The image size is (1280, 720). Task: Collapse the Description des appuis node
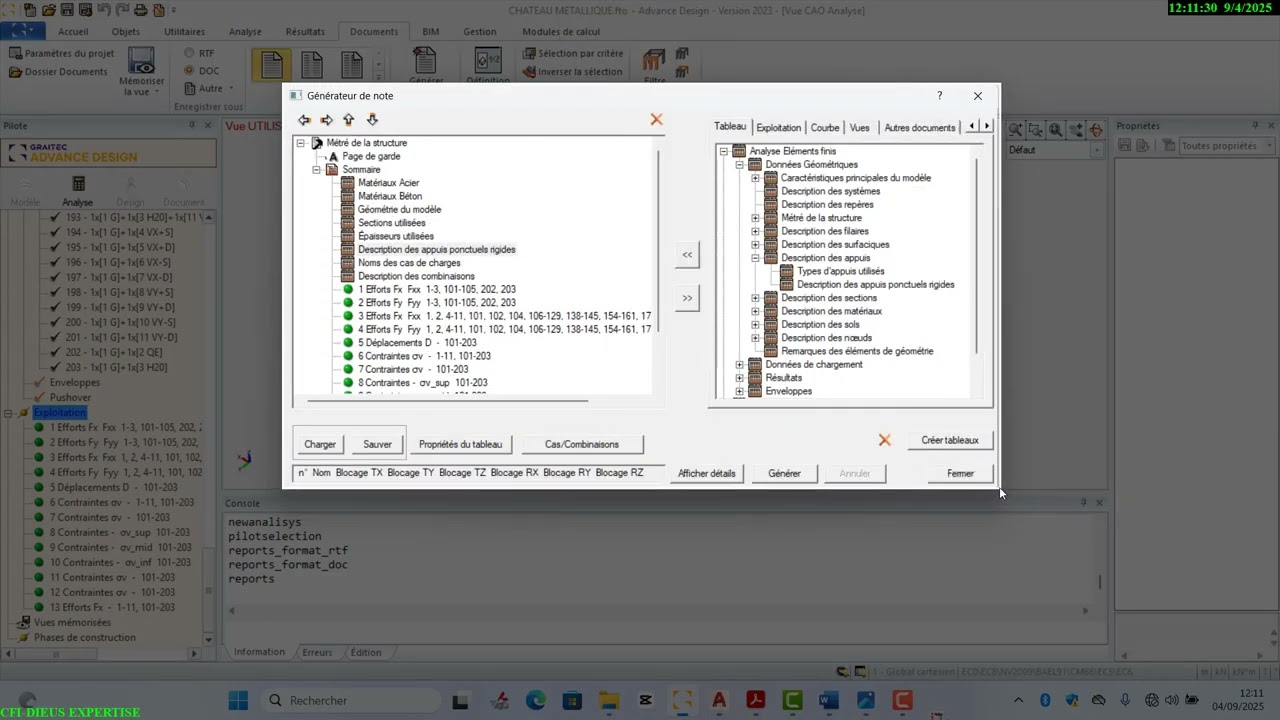755,258
